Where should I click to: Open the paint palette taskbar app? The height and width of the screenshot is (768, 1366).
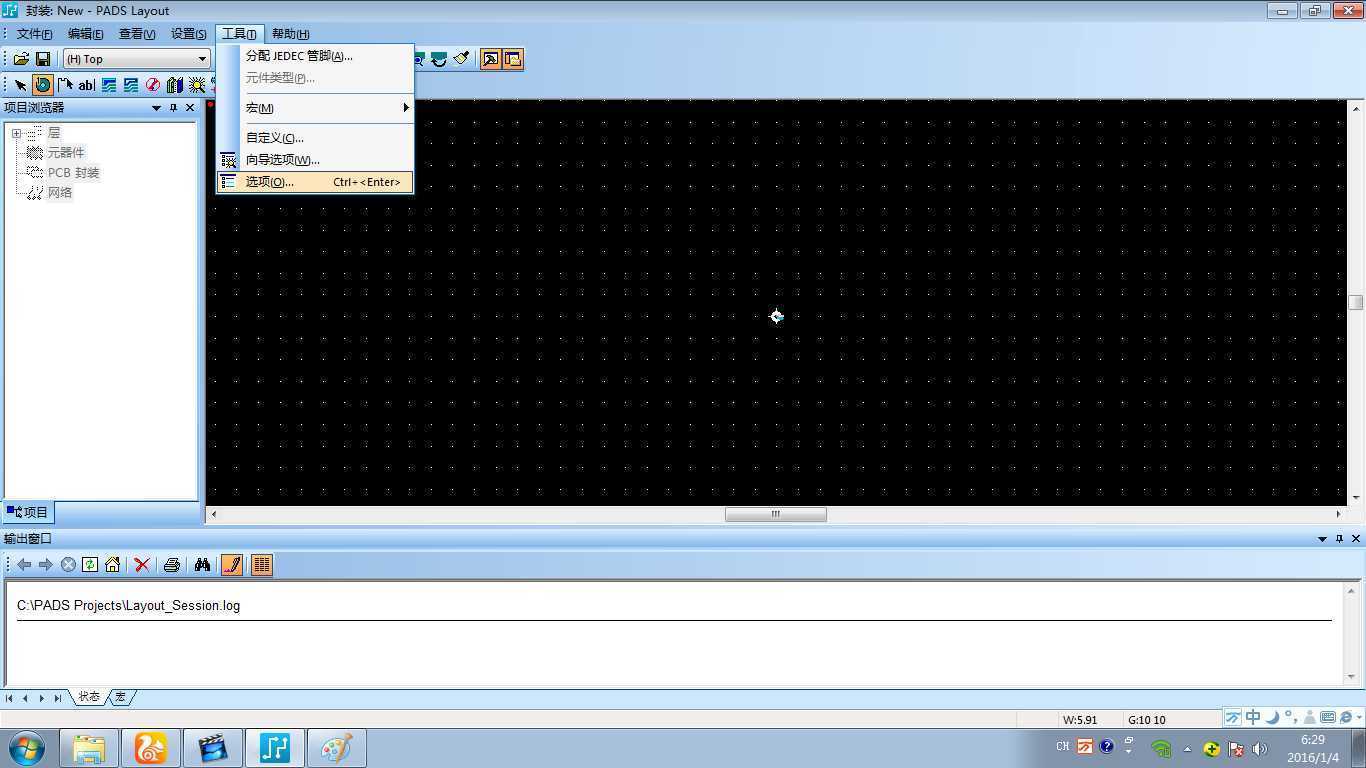336,748
